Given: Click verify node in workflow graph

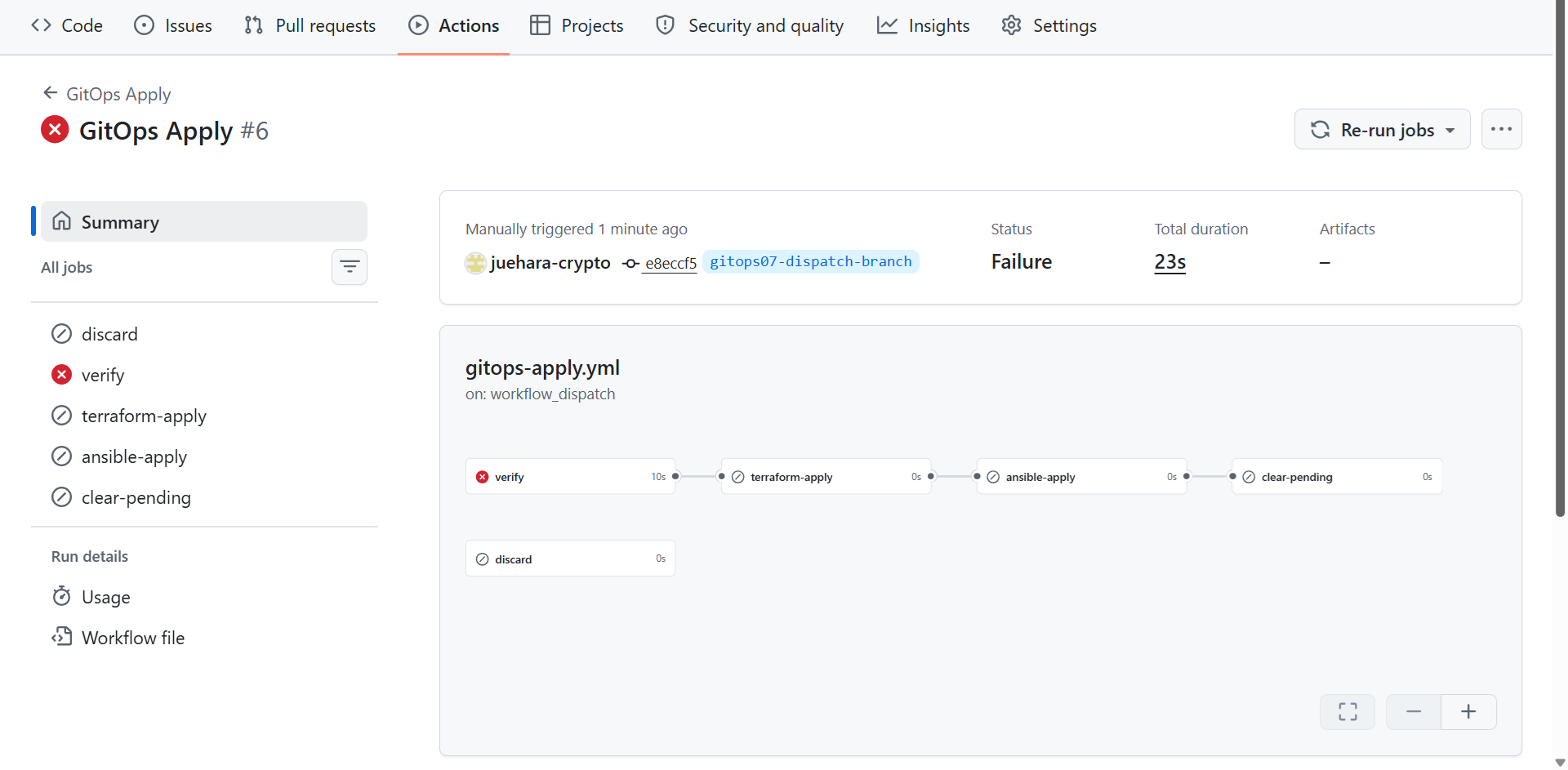Looking at the screenshot, I should tap(570, 476).
